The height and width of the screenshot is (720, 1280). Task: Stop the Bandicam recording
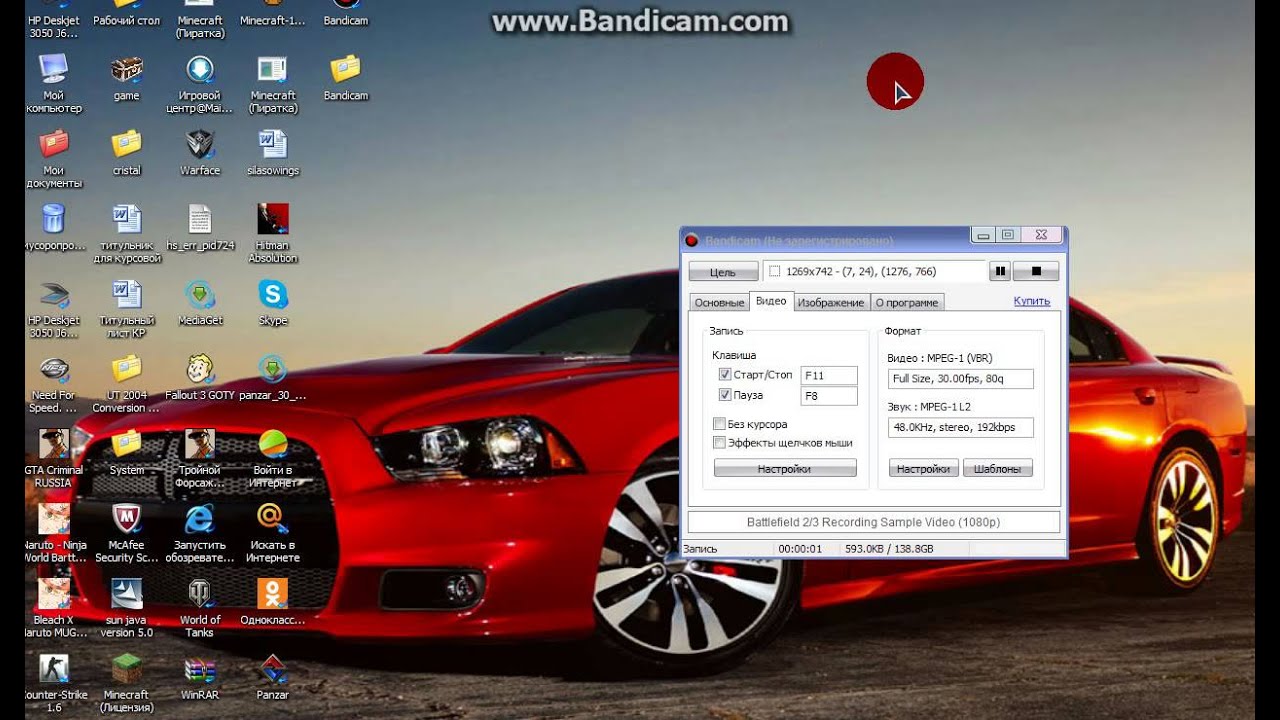pos(1036,271)
